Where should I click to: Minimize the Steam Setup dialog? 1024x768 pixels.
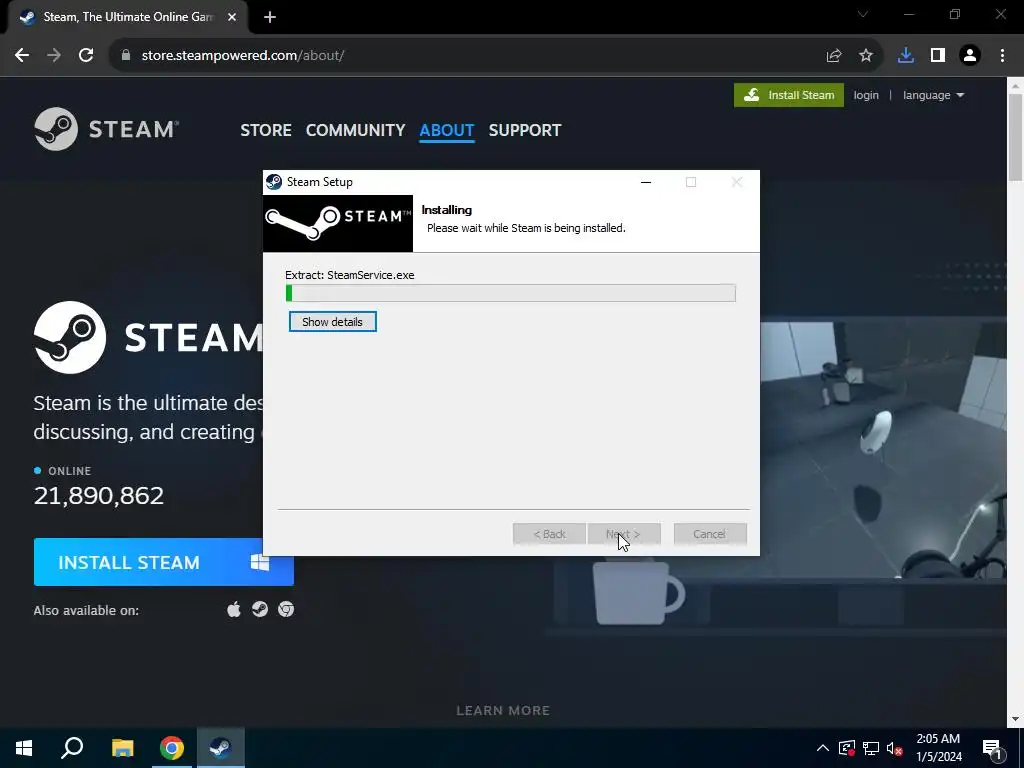coord(646,182)
